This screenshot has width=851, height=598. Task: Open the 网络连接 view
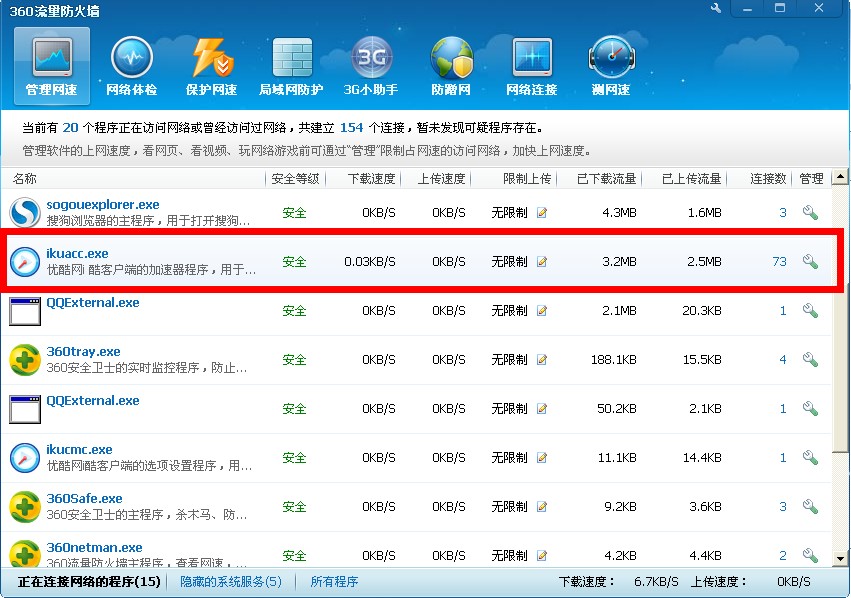click(x=532, y=66)
